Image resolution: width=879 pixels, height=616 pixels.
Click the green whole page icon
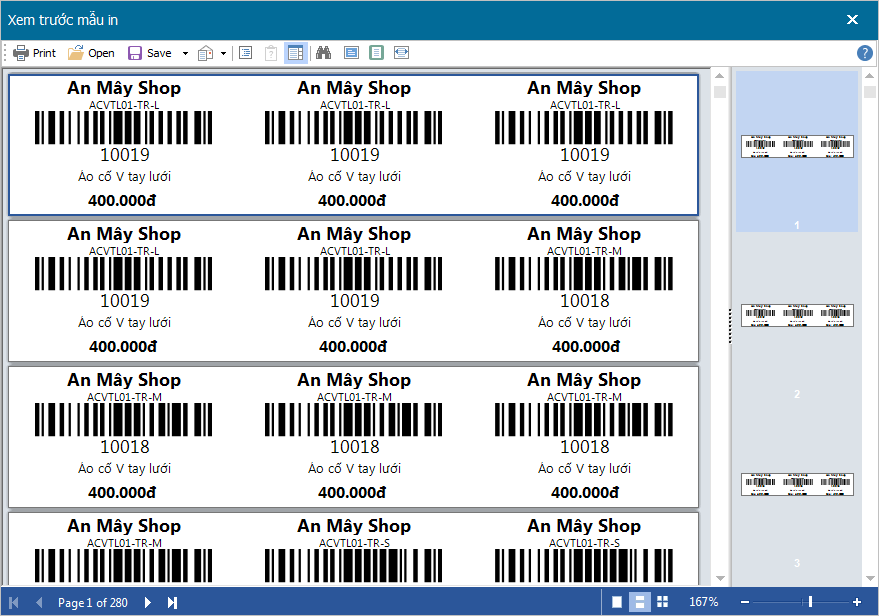pos(376,53)
